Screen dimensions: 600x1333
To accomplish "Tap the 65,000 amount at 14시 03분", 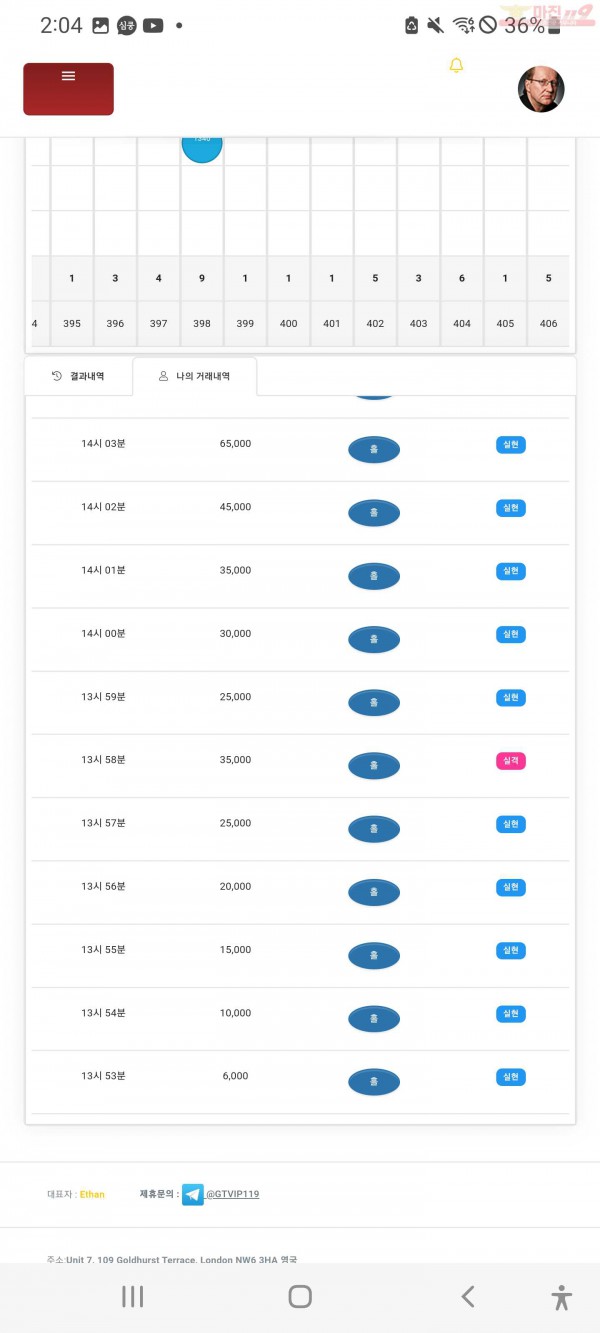I will point(235,443).
